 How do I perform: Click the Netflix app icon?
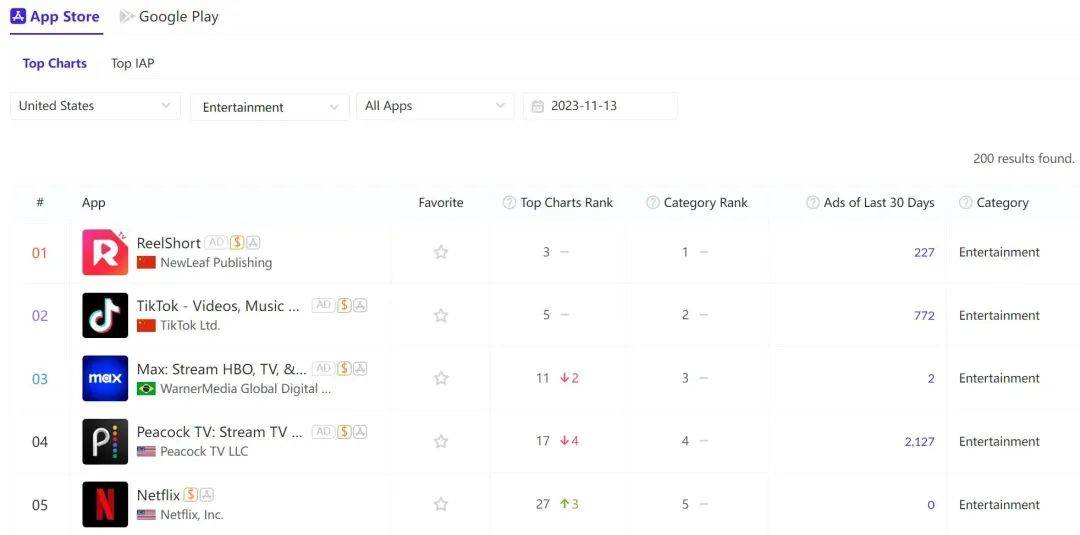(x=105, y=504)
